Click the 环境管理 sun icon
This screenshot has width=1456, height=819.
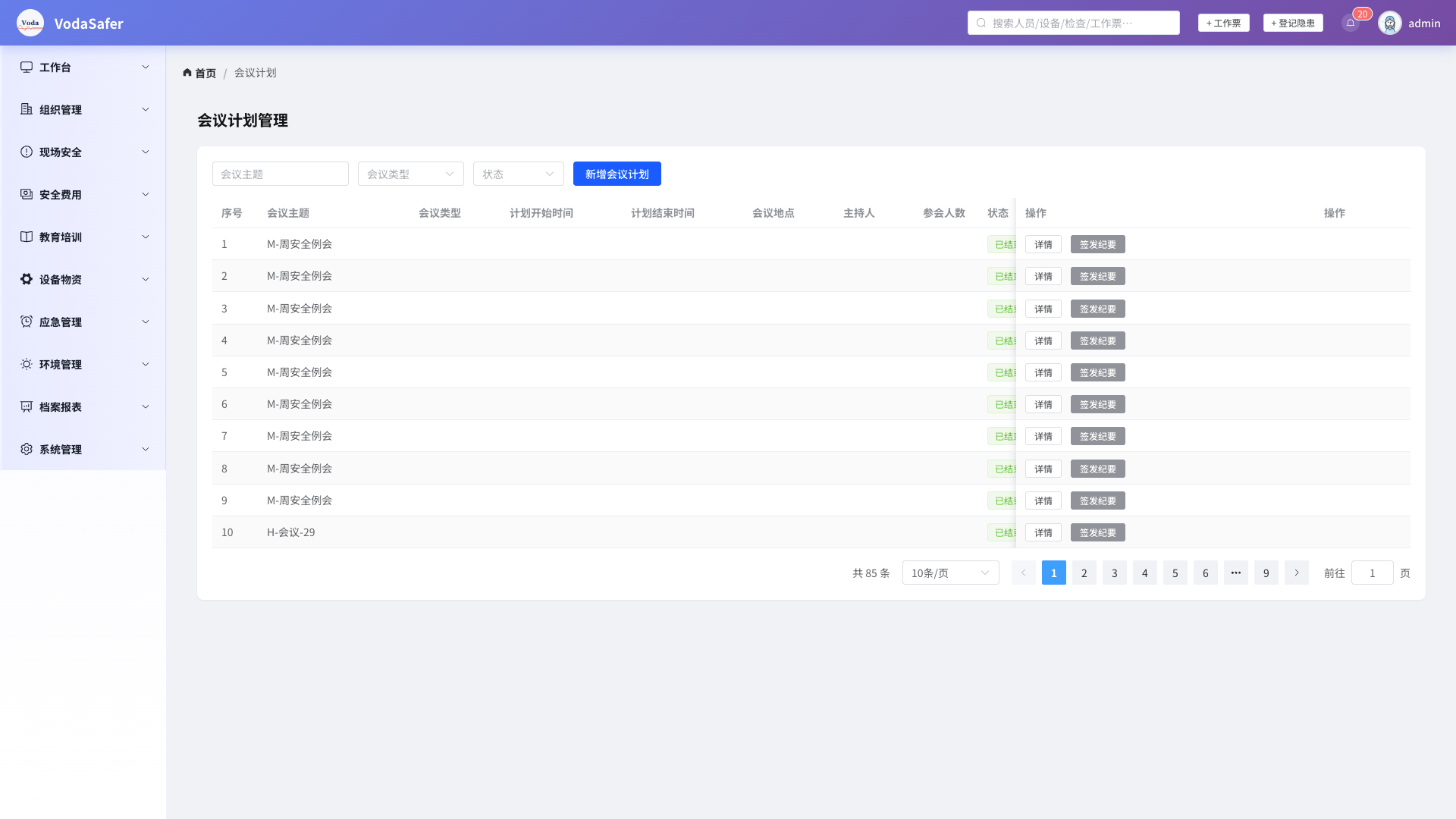click(27, 364)
